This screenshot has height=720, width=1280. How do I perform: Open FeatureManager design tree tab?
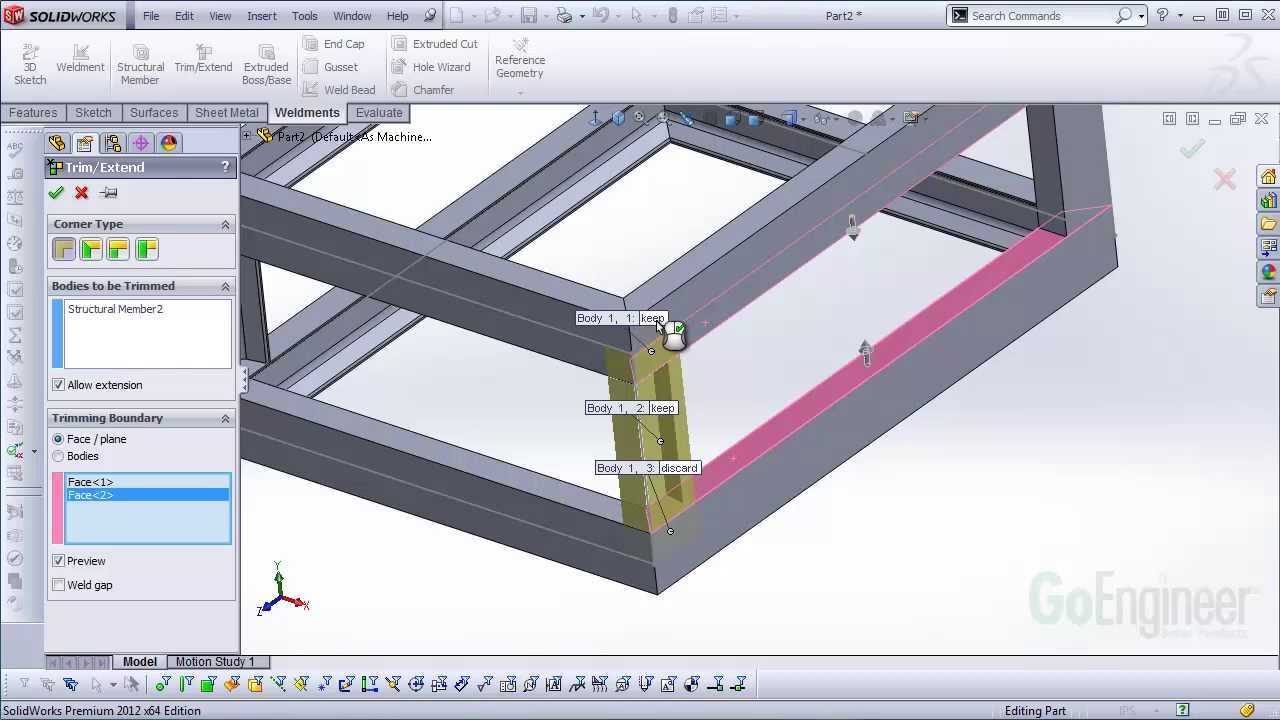click(57, 143)
